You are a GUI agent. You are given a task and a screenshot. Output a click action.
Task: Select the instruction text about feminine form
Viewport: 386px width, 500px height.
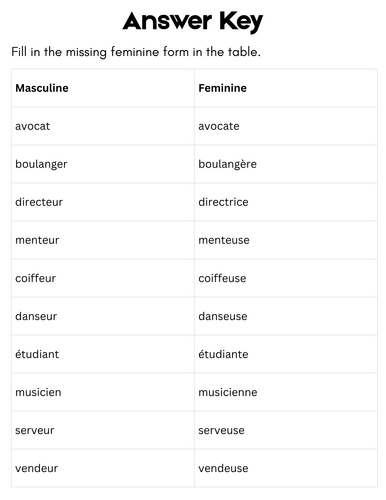136,52
